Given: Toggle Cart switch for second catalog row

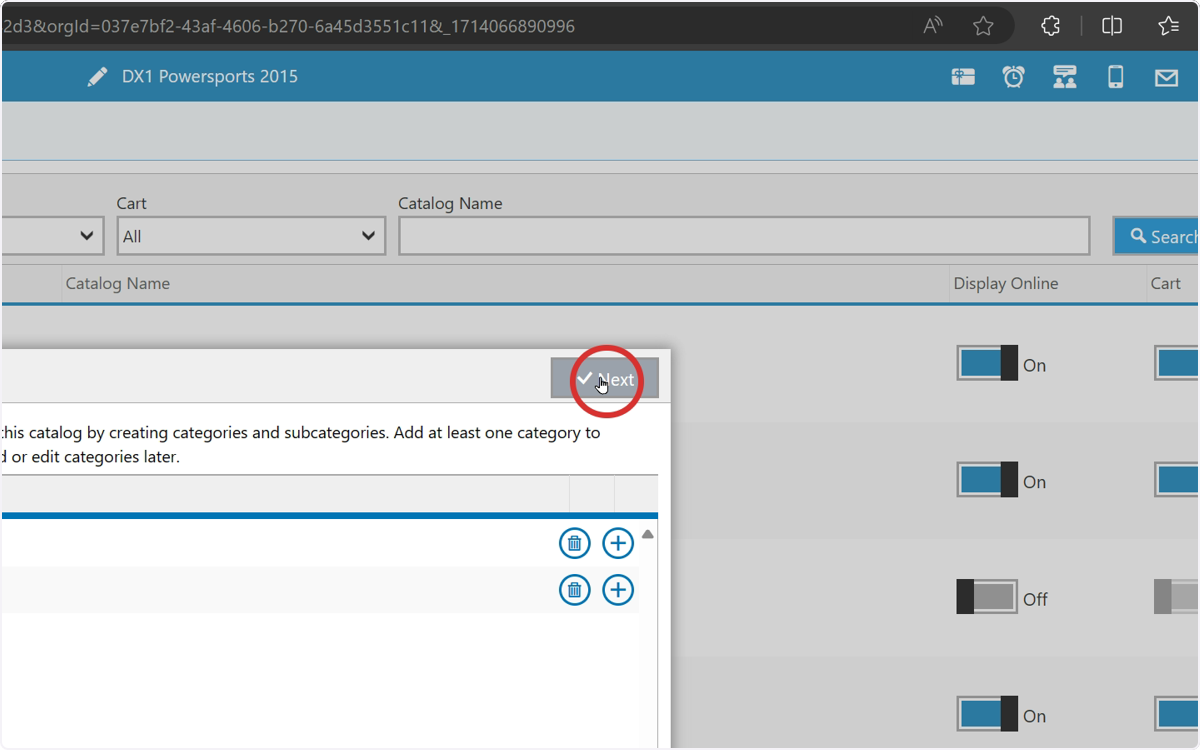Looking at the screenshot, I should point(1177,480).
